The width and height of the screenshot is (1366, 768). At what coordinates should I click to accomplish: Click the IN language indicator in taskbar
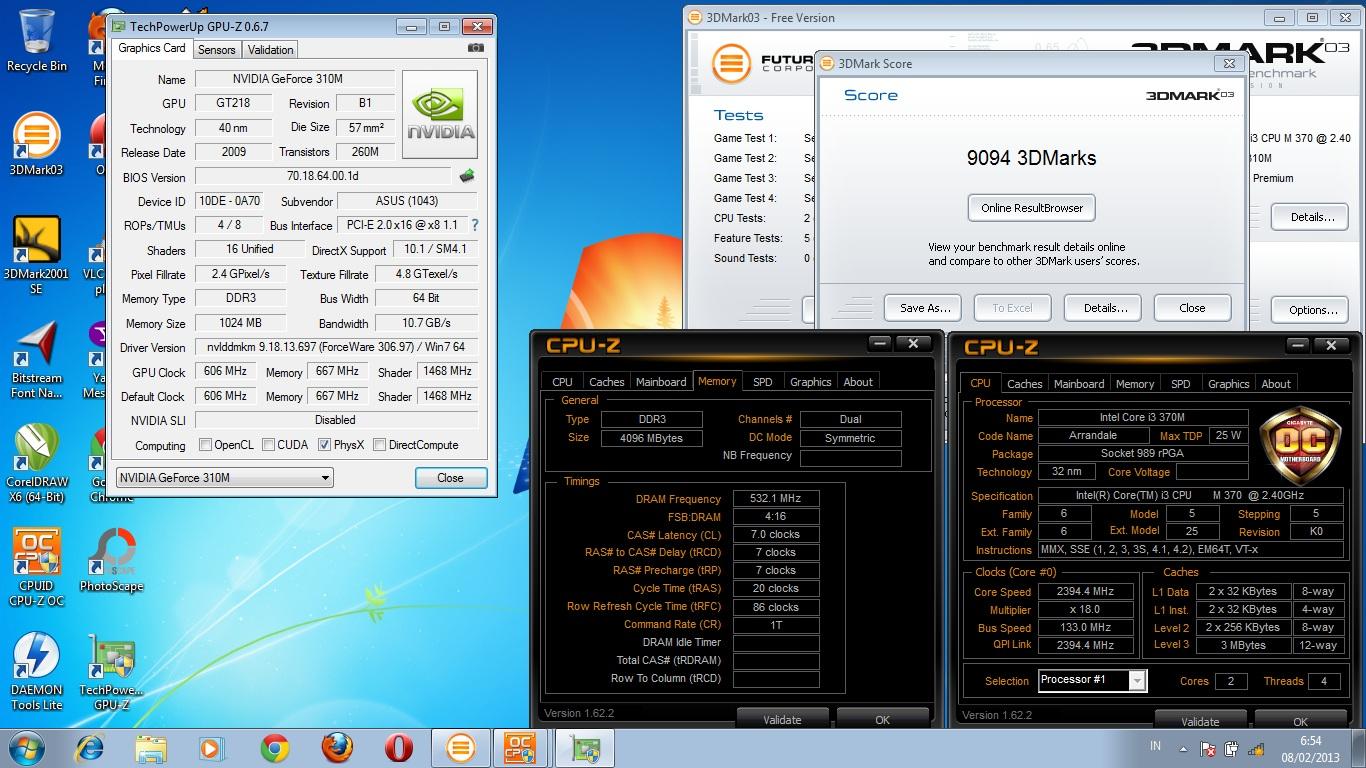pos(1155,746)
